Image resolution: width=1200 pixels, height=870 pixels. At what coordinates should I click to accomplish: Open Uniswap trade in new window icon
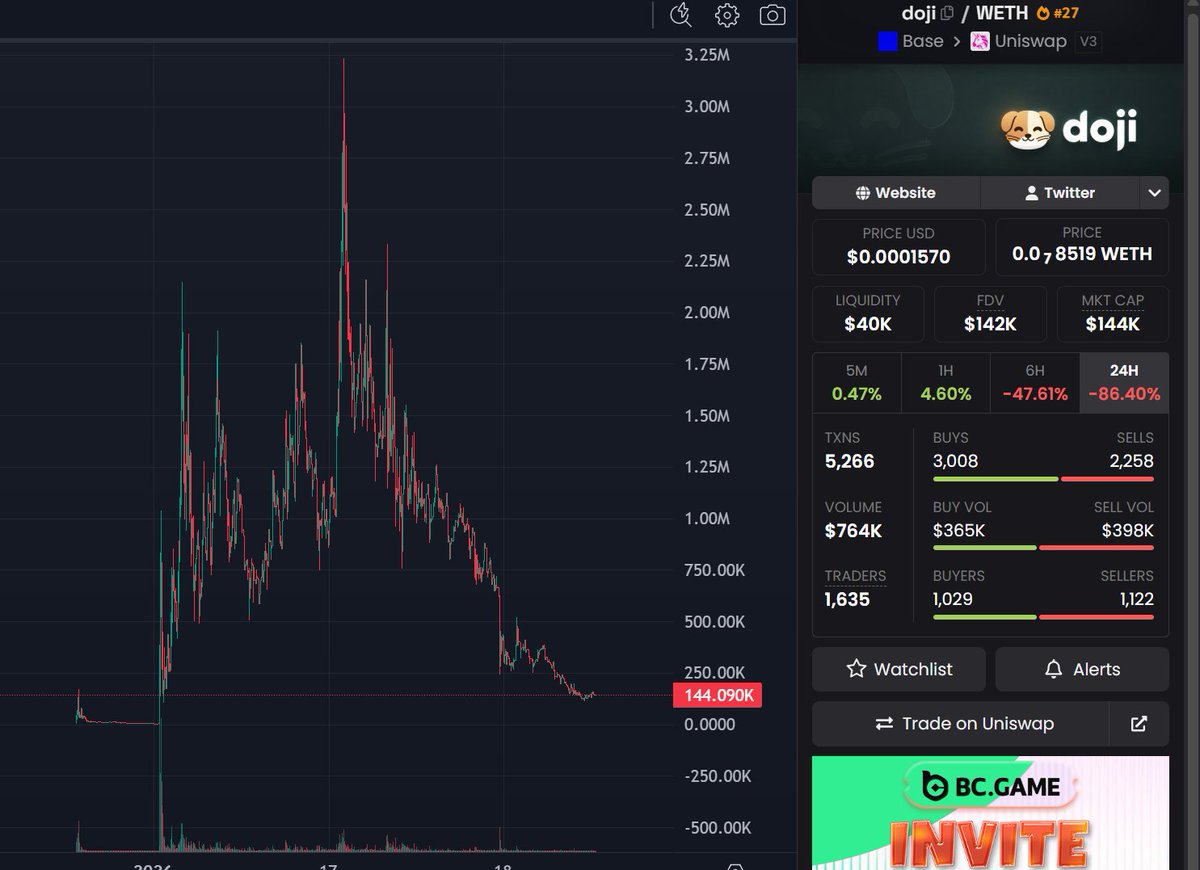tap(1139, 724)
